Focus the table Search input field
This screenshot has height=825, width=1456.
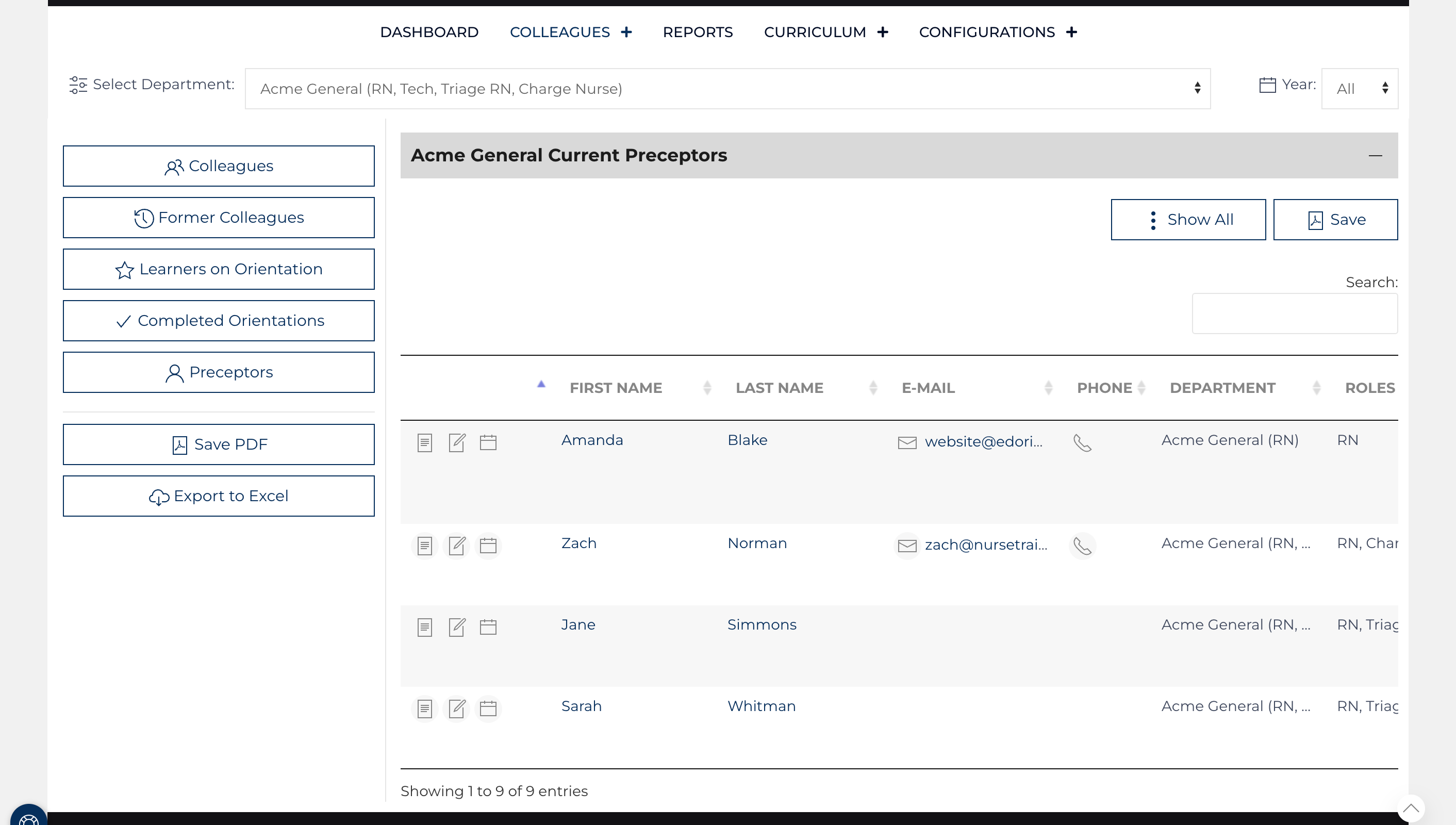tap(1294, 314)
